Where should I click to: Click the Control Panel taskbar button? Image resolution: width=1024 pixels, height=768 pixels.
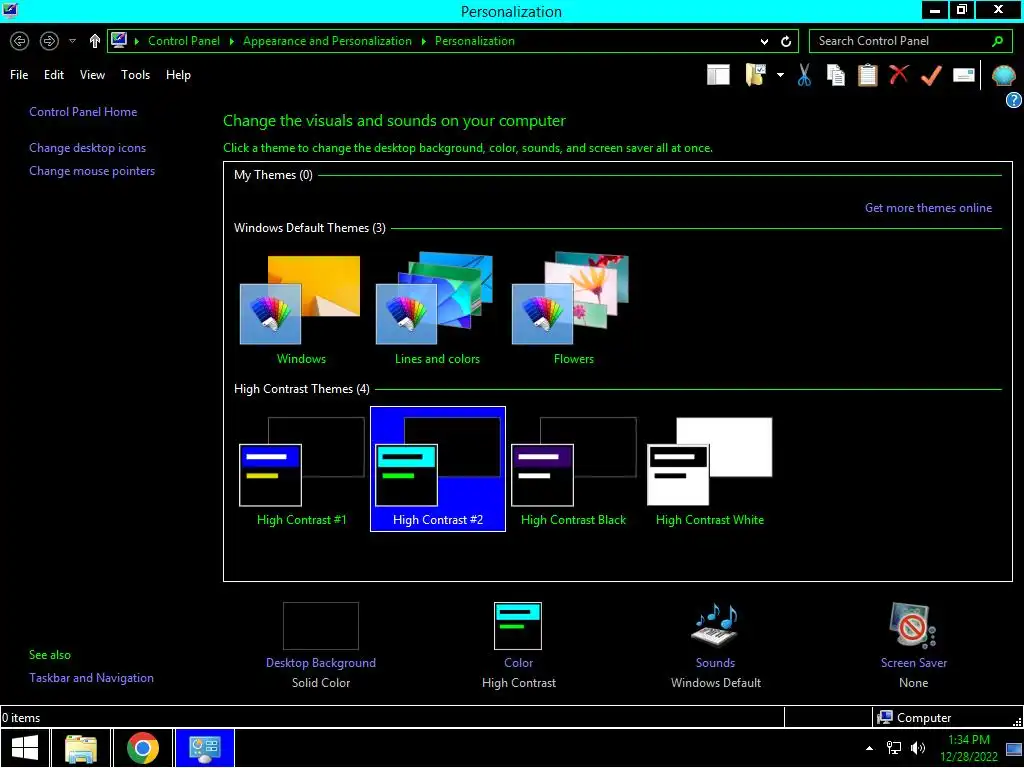[205, 748]
